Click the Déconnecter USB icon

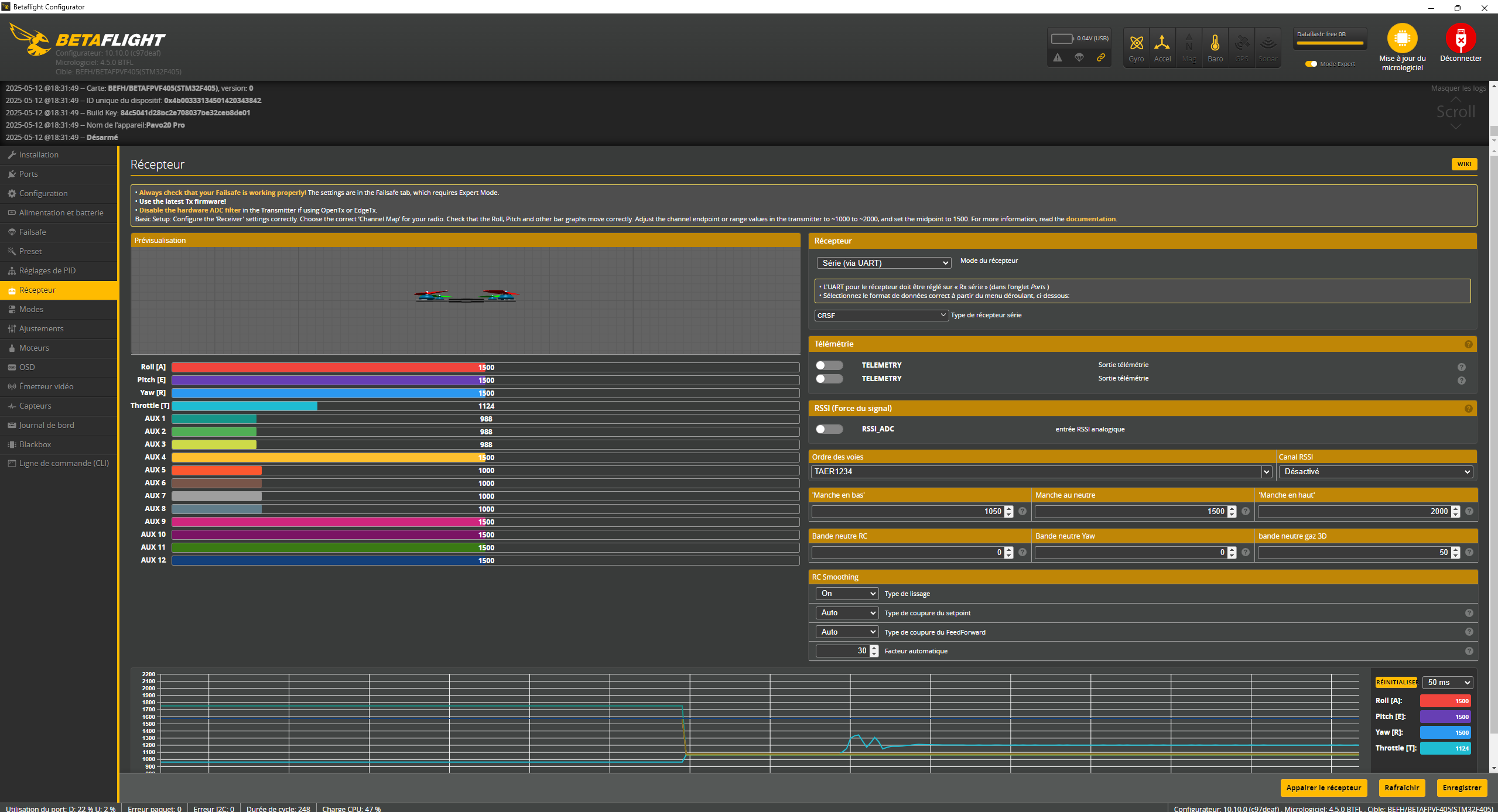[1461, 39]
